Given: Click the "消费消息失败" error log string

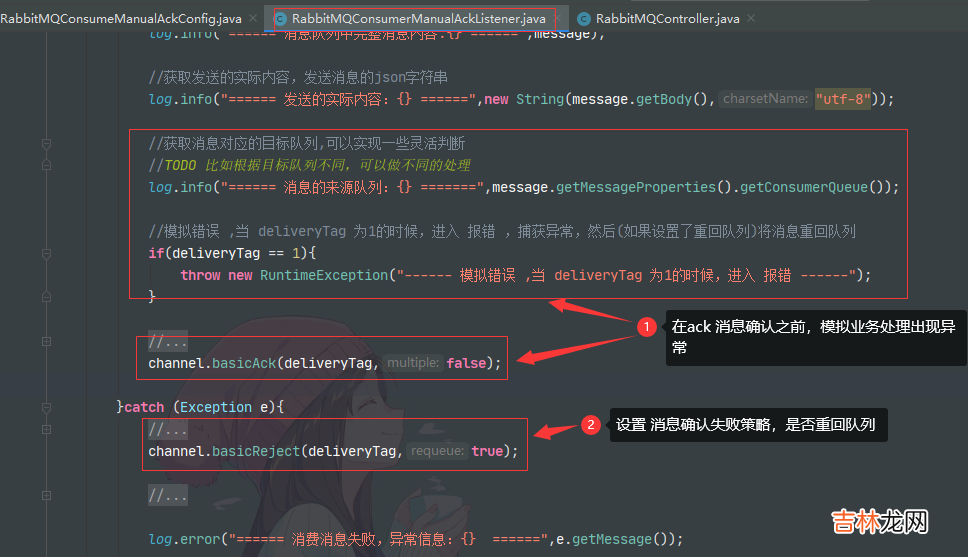Looking at the screenshot, I should [x=388, y=540].
